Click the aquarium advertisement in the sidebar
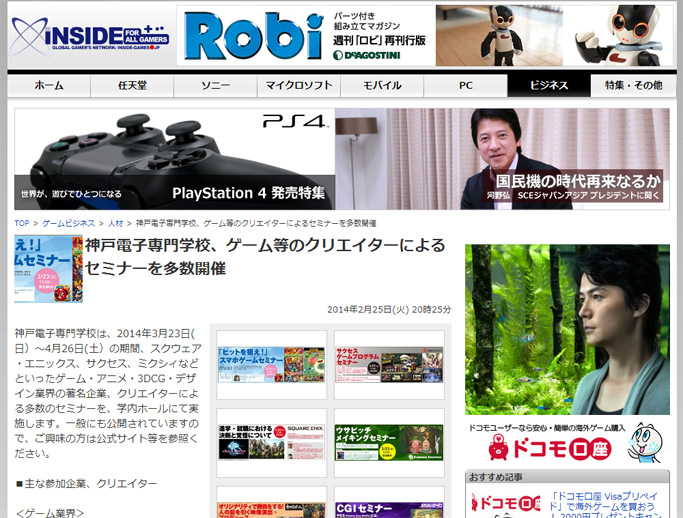Image resolution: width=683 pixels, height=518 pixels. tap(567, 329)
